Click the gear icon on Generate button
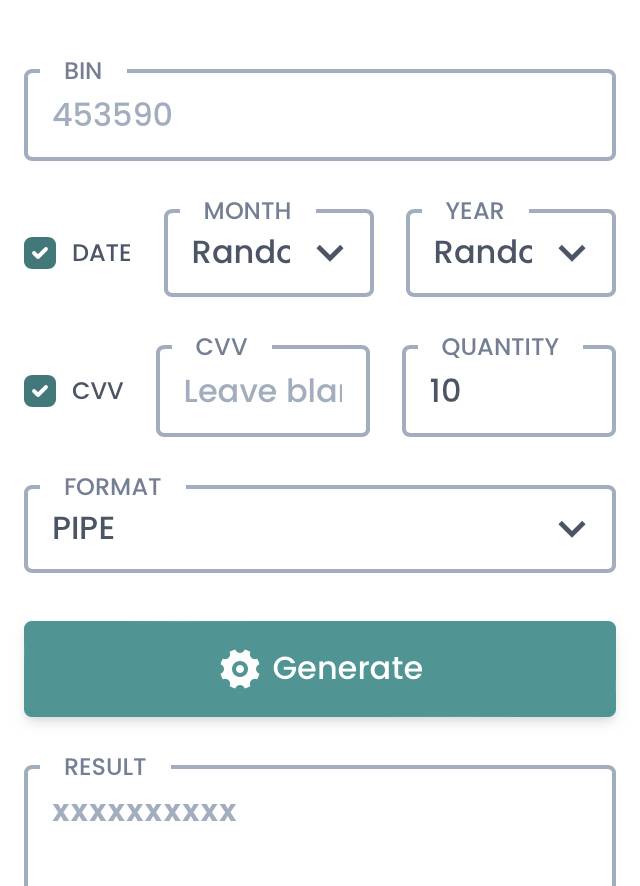640x886 pixels. (x=240, y=669)
